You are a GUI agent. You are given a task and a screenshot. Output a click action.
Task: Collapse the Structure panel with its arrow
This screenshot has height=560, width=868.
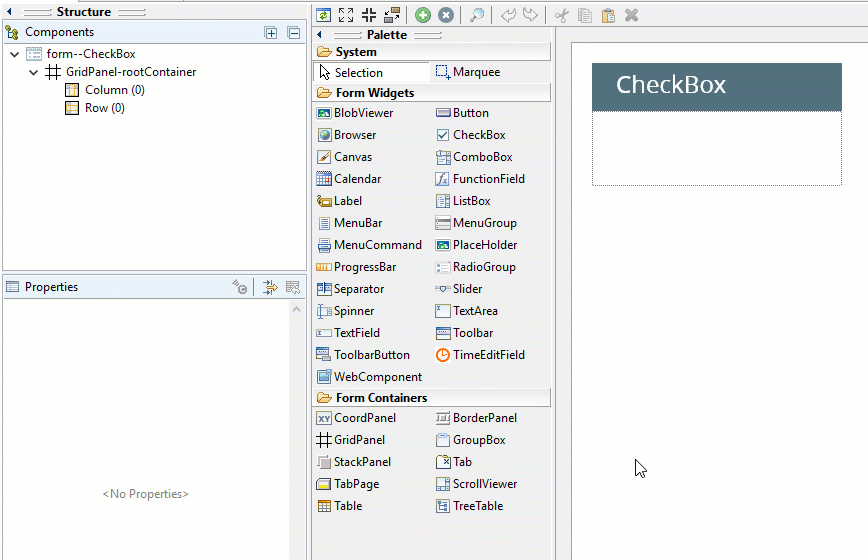point(9,12)
